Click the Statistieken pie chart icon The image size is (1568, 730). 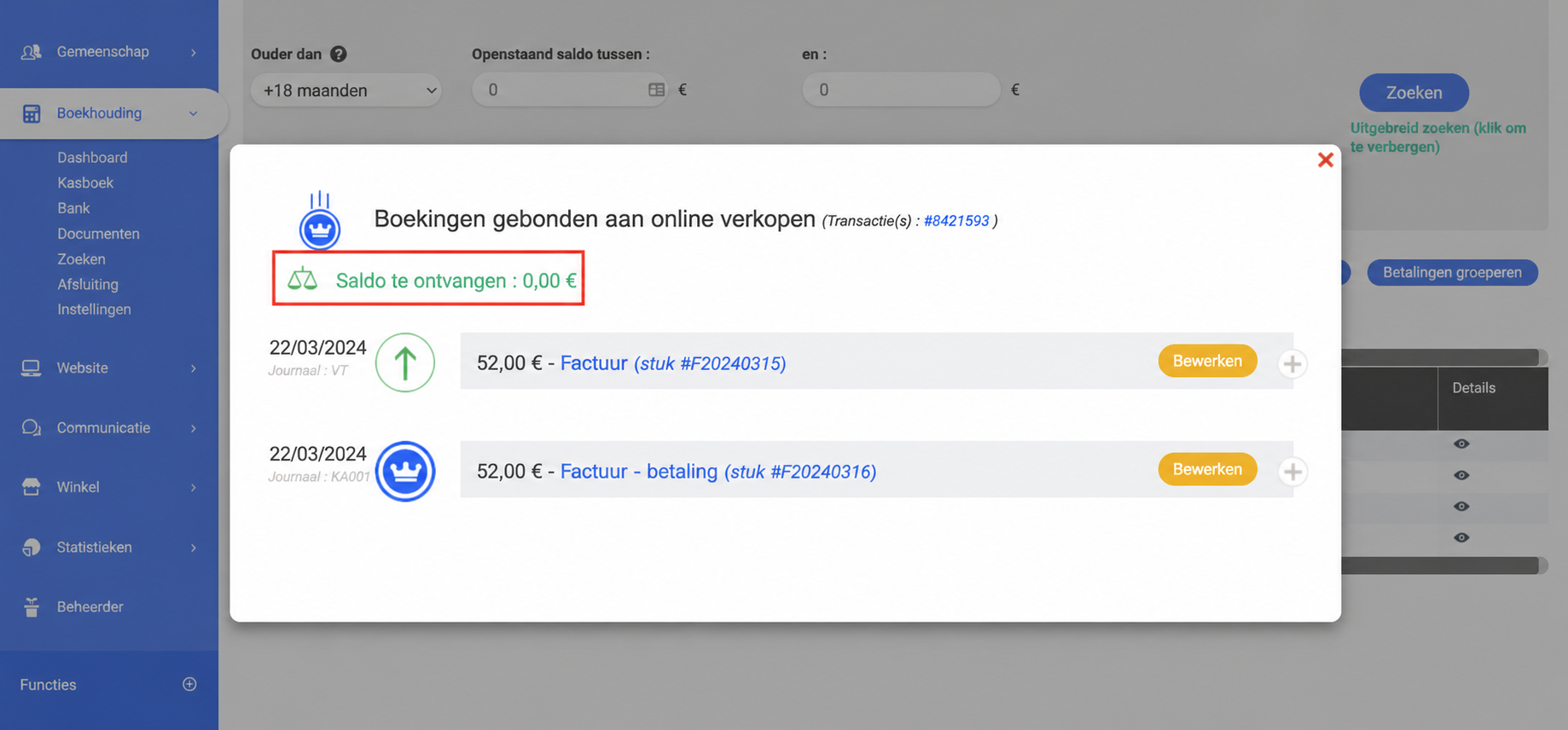[x=31, y=547]
